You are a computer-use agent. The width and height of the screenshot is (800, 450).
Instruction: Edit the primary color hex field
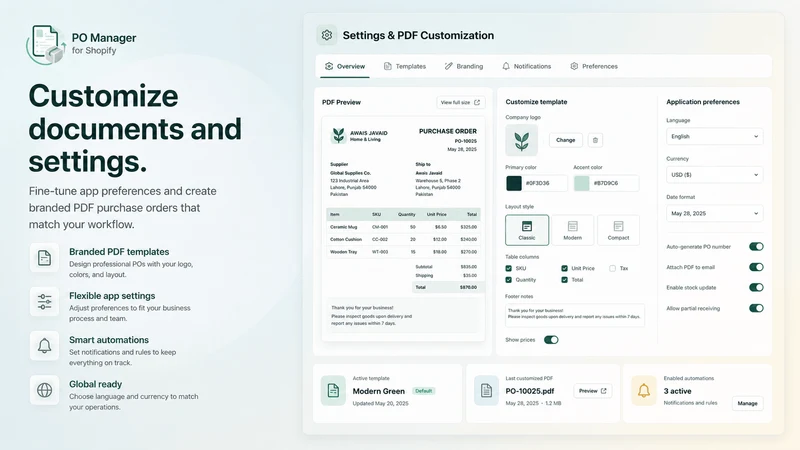click(544, 183)
